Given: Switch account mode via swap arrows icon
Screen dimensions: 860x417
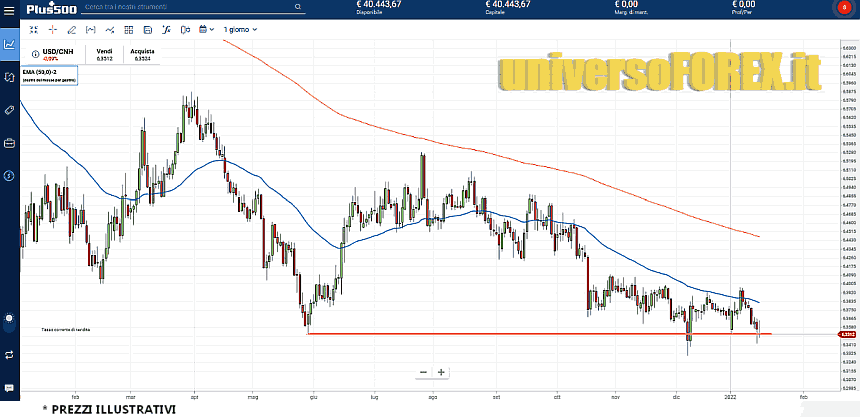Looking at the screenshot, I should (x=9, y=354).
